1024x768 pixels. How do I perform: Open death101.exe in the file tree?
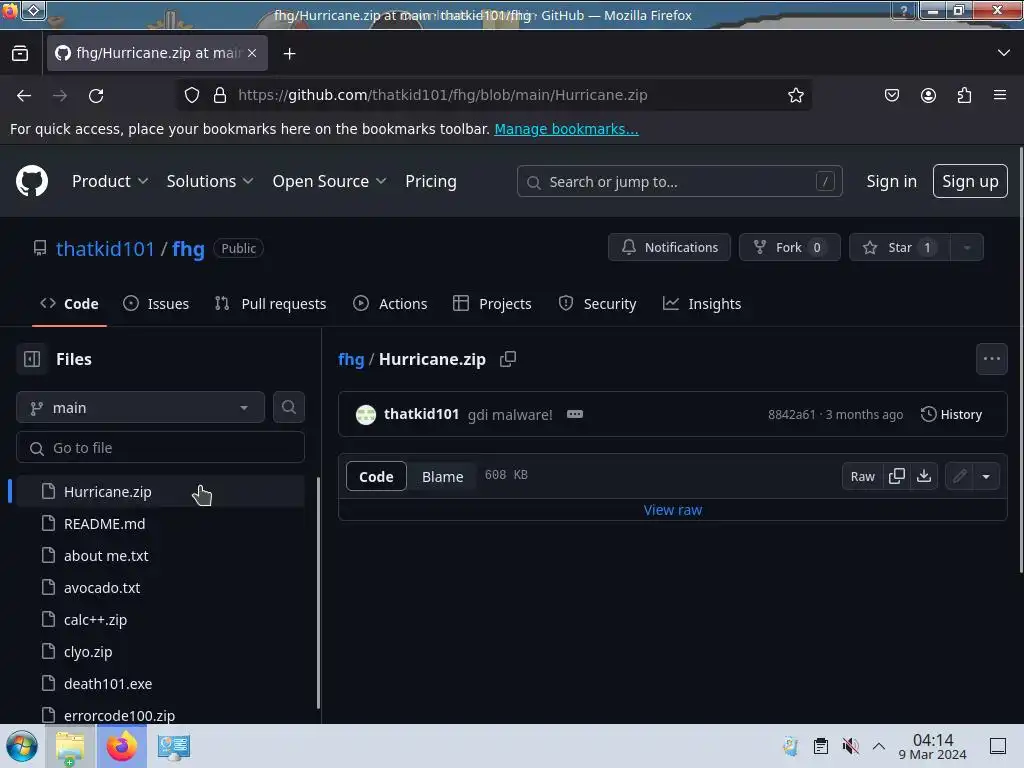(160, 684)
